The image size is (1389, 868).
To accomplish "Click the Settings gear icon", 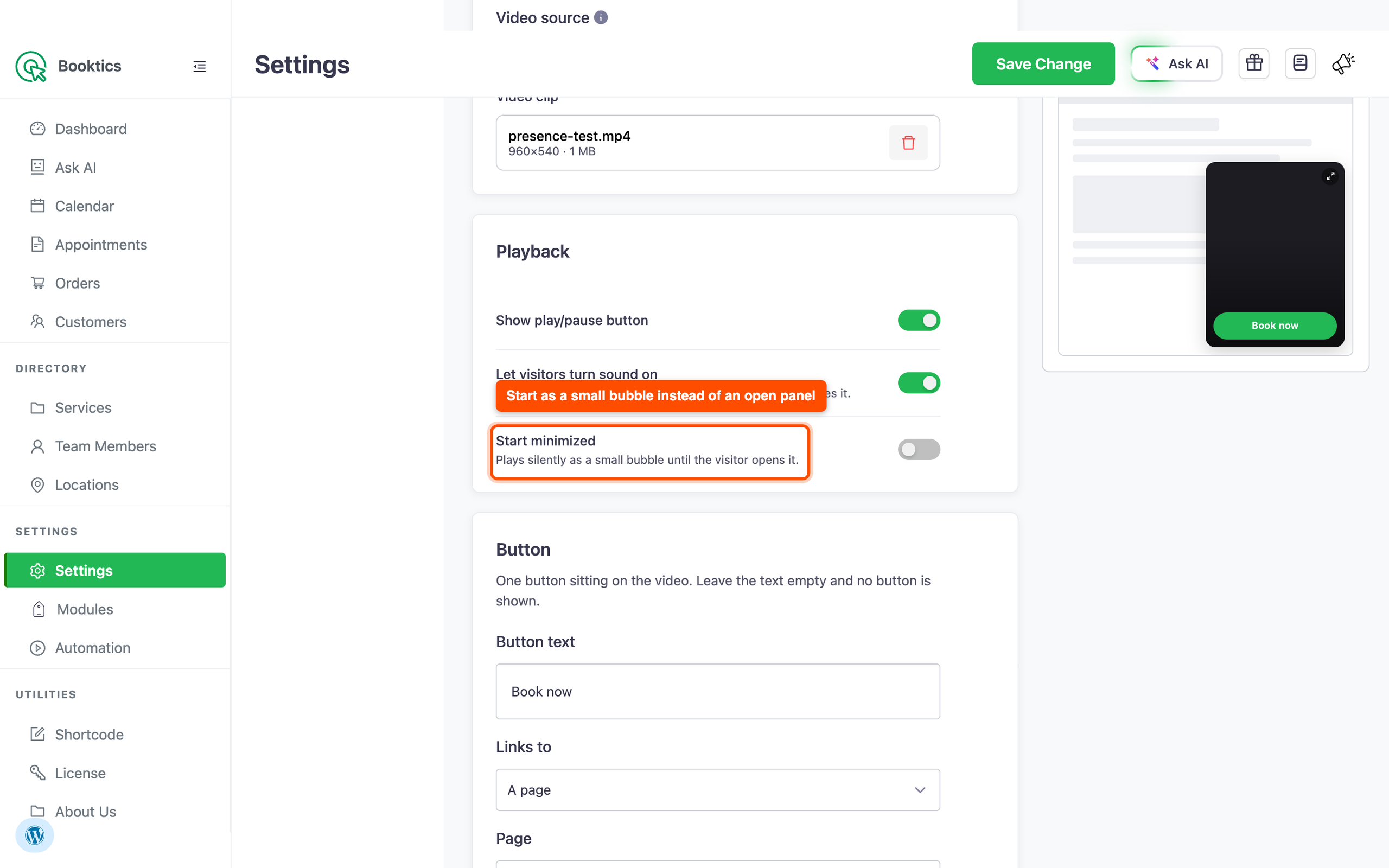I will [x=37, y=570].
